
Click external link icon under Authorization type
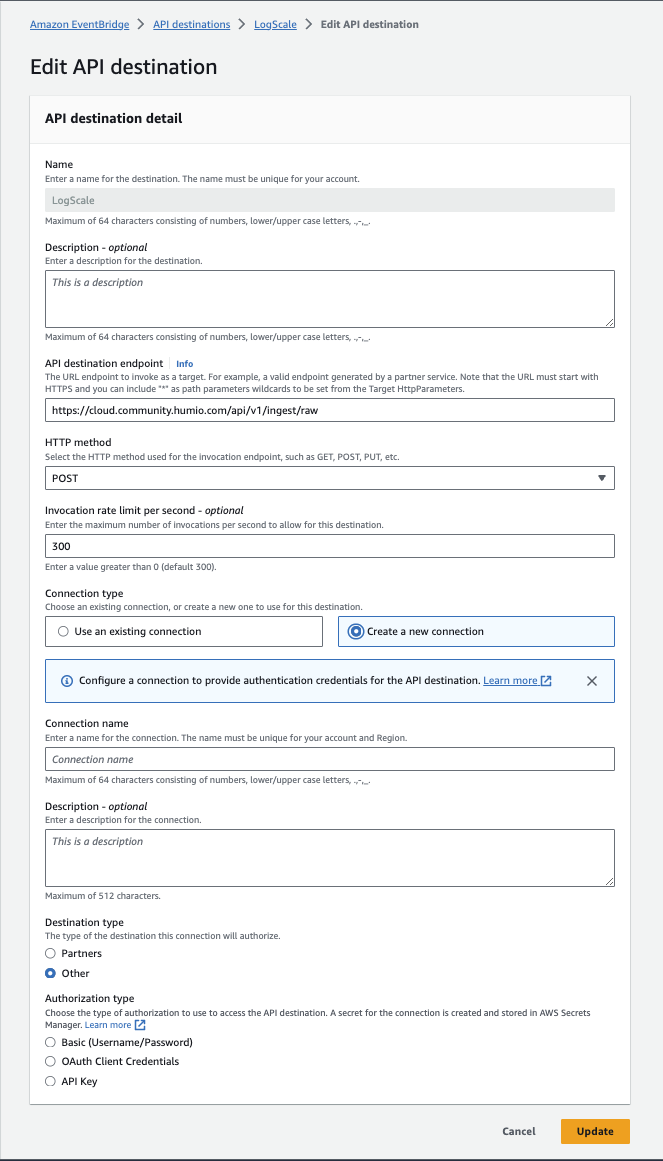140,1025
